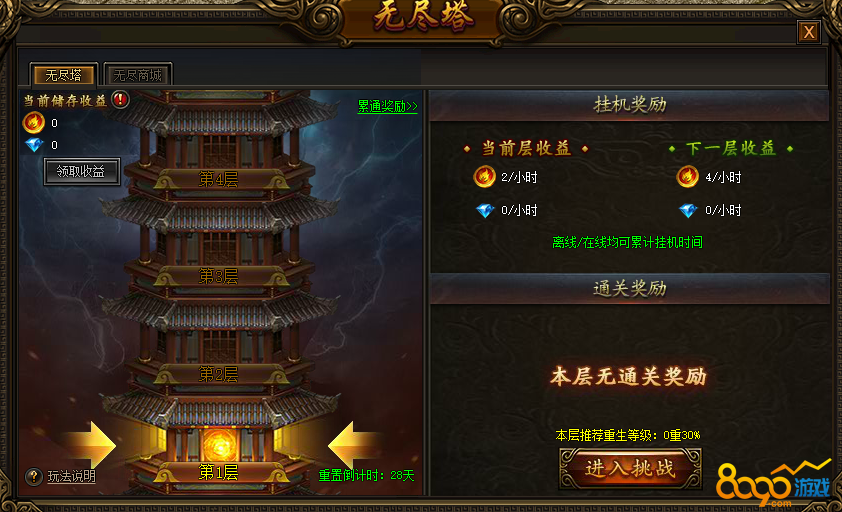Screen dimensions: 842x512
Task: Click next floor flame coin icon
Action: [687, 176]
